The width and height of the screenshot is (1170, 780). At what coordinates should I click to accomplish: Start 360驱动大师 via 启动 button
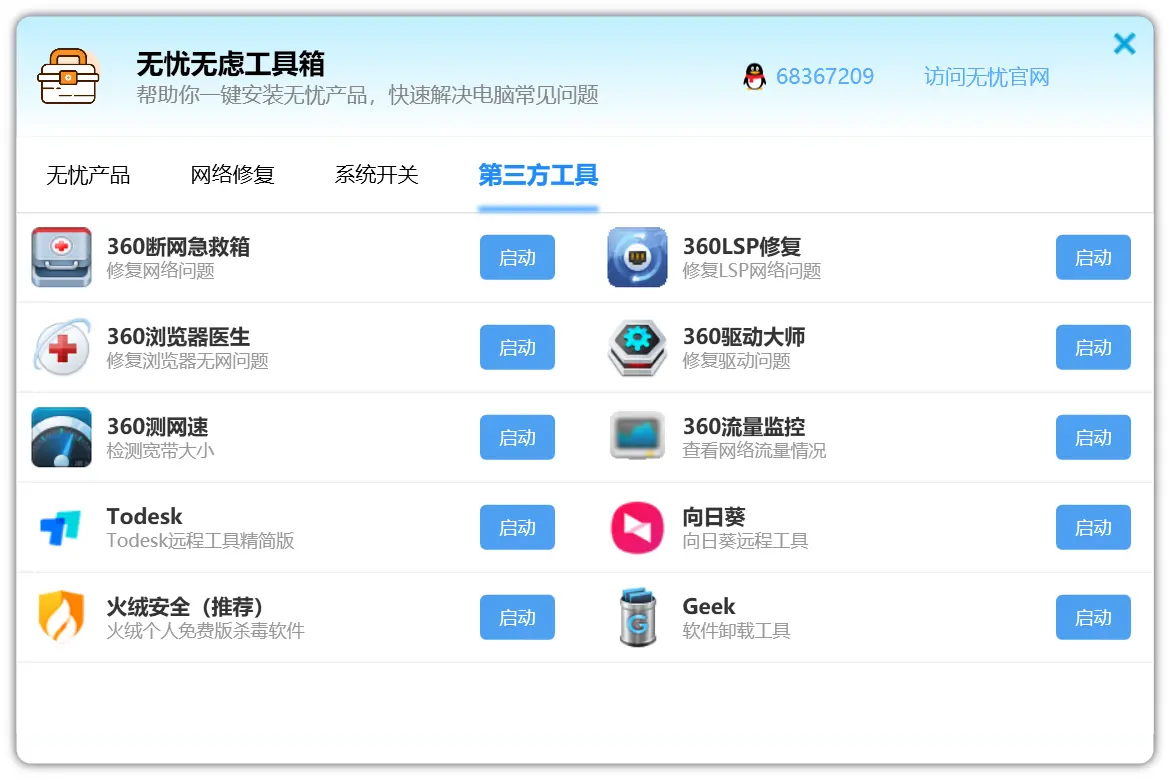tap(1093, 347)
